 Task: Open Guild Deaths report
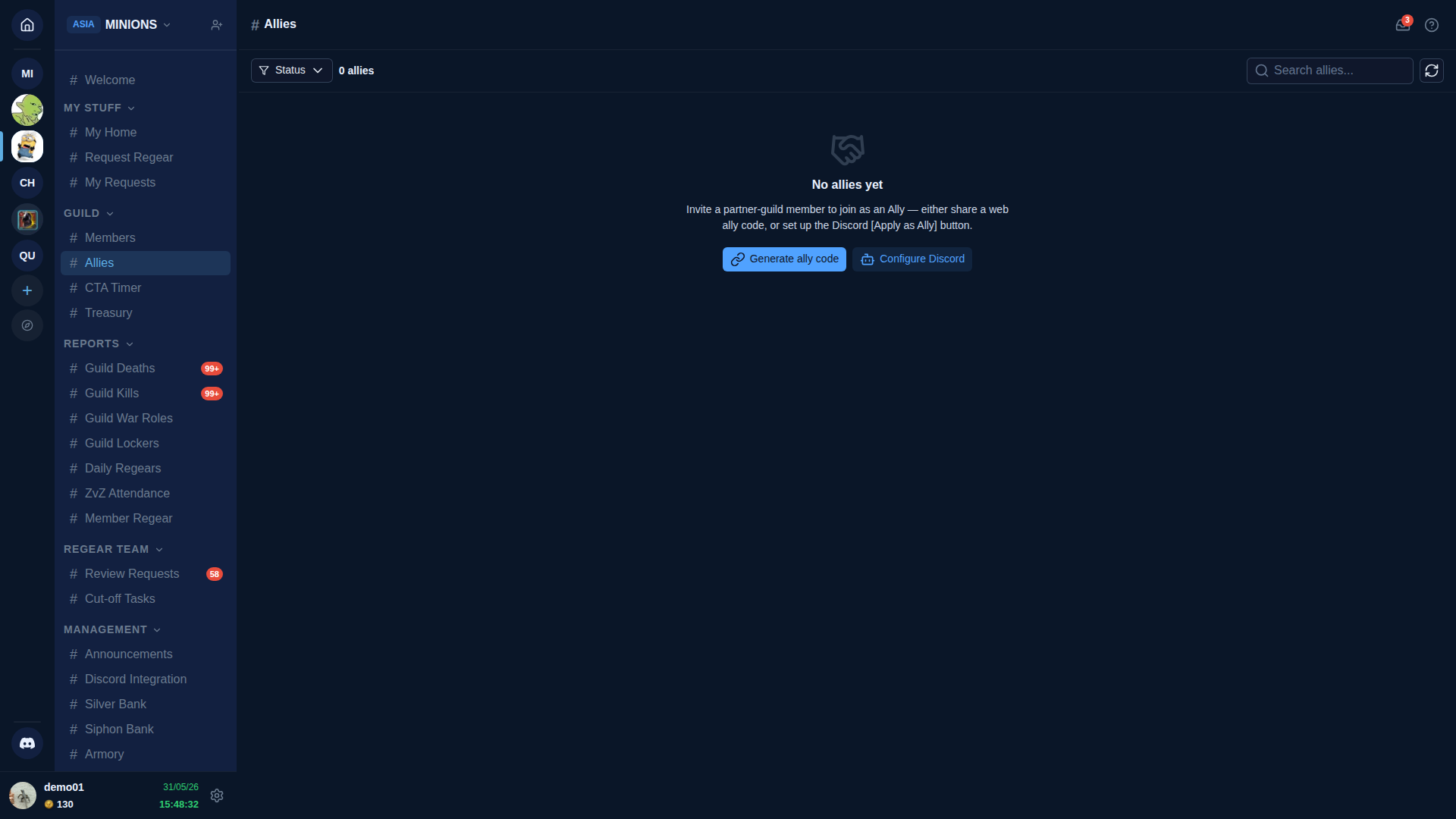click(x=146, y=369)
